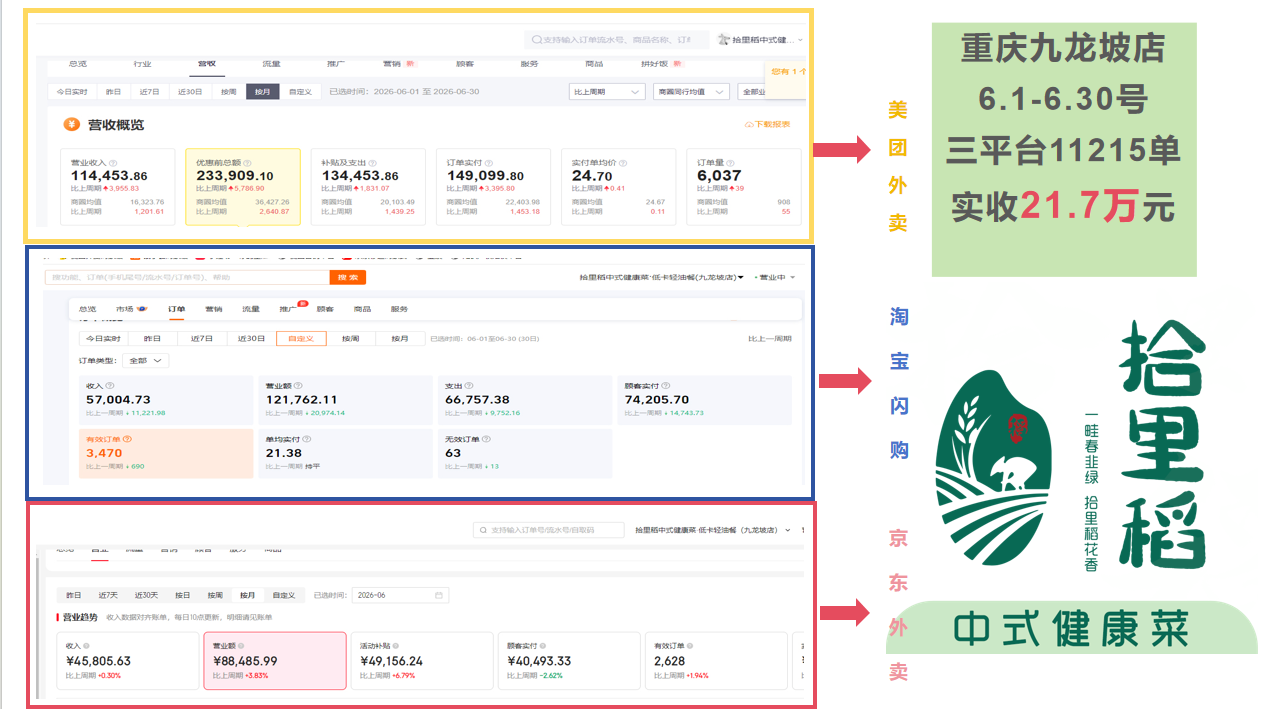Open the 营业中 status dropdown

[x=776, y=277]
